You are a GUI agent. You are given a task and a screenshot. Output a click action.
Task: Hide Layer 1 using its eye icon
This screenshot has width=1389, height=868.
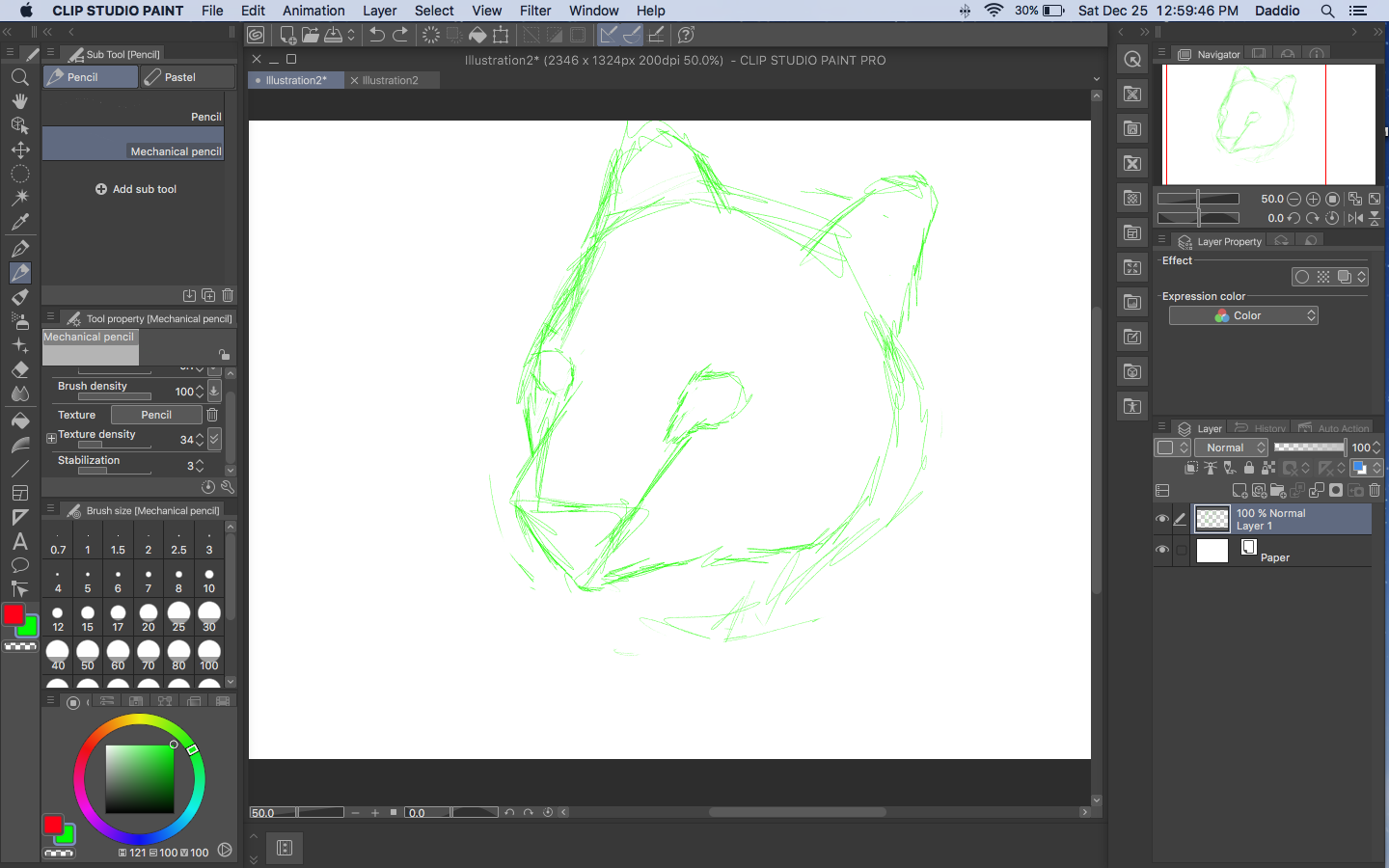(x=1161, y=519)
